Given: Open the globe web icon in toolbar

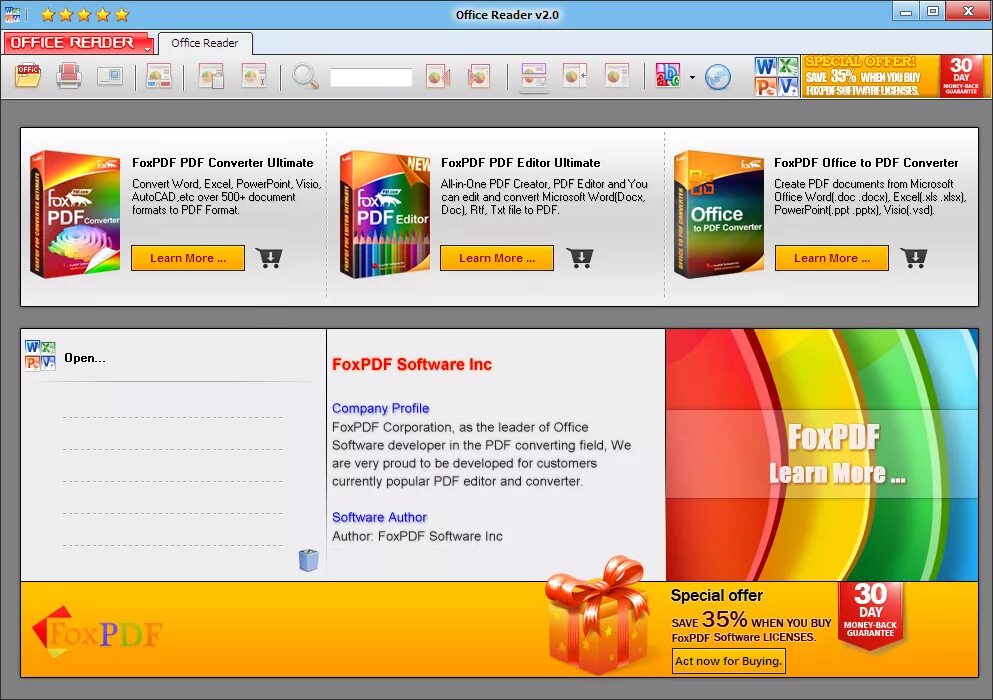Looking at the screenshot, I should coord(718,77).
